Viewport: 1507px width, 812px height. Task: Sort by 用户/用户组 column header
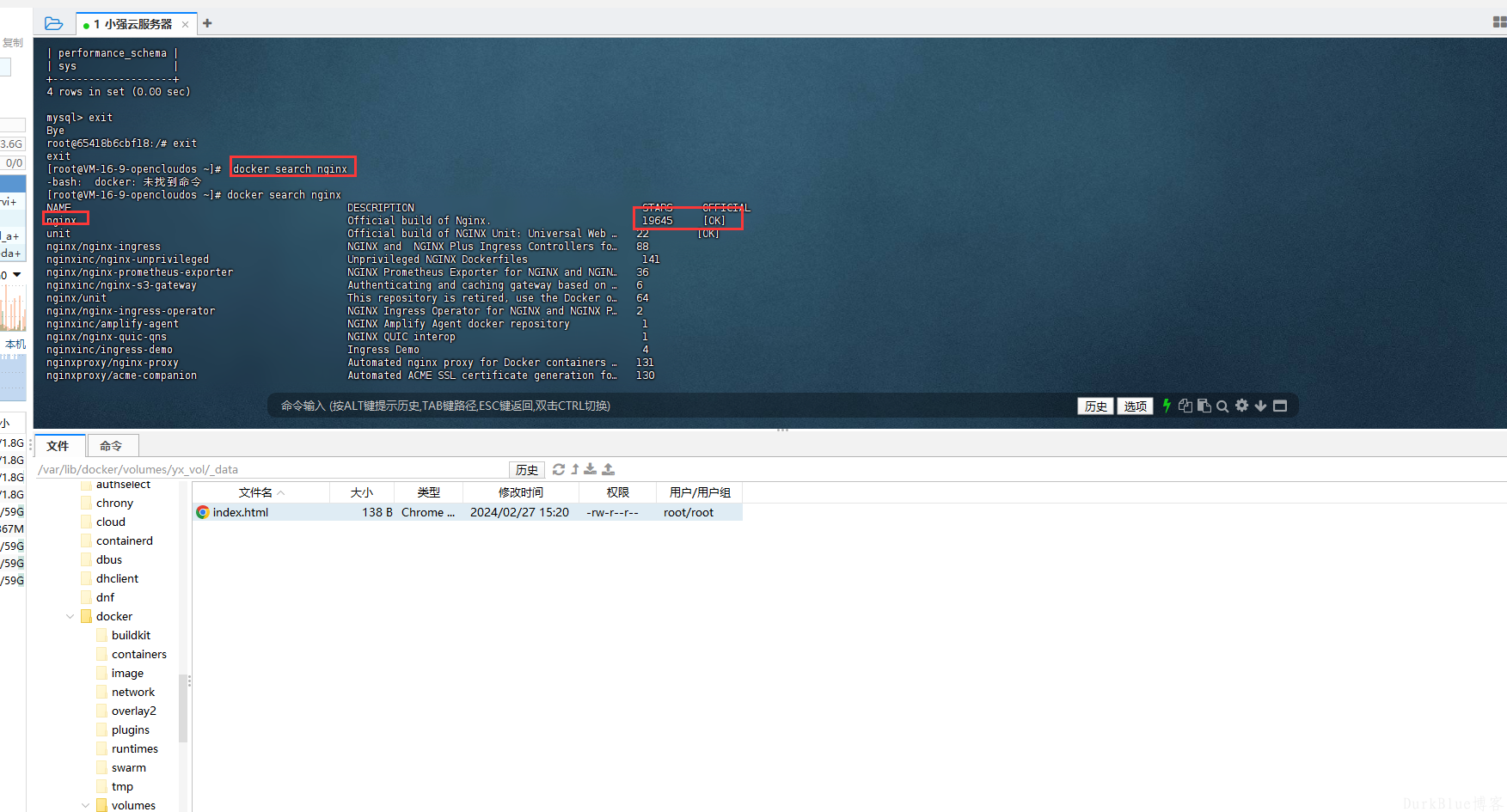coord(700,492)
